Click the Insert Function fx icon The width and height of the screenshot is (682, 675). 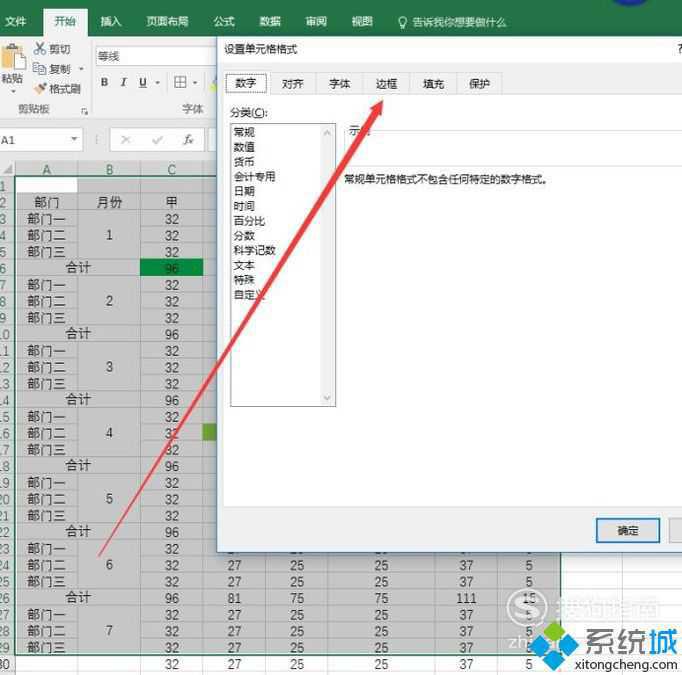[188, 140]
